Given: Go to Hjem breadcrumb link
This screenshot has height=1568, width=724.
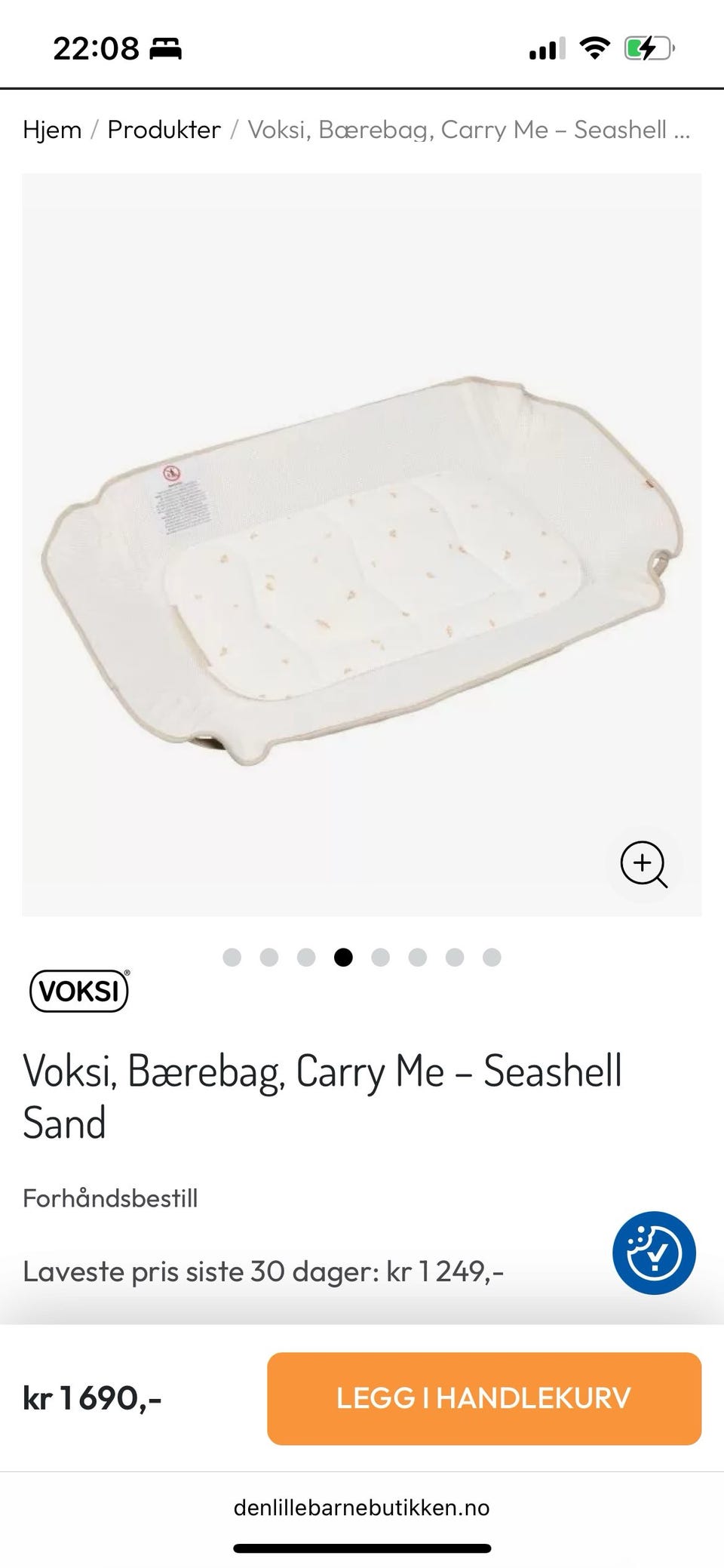Looking at the screenshot, I should (52, 130).
